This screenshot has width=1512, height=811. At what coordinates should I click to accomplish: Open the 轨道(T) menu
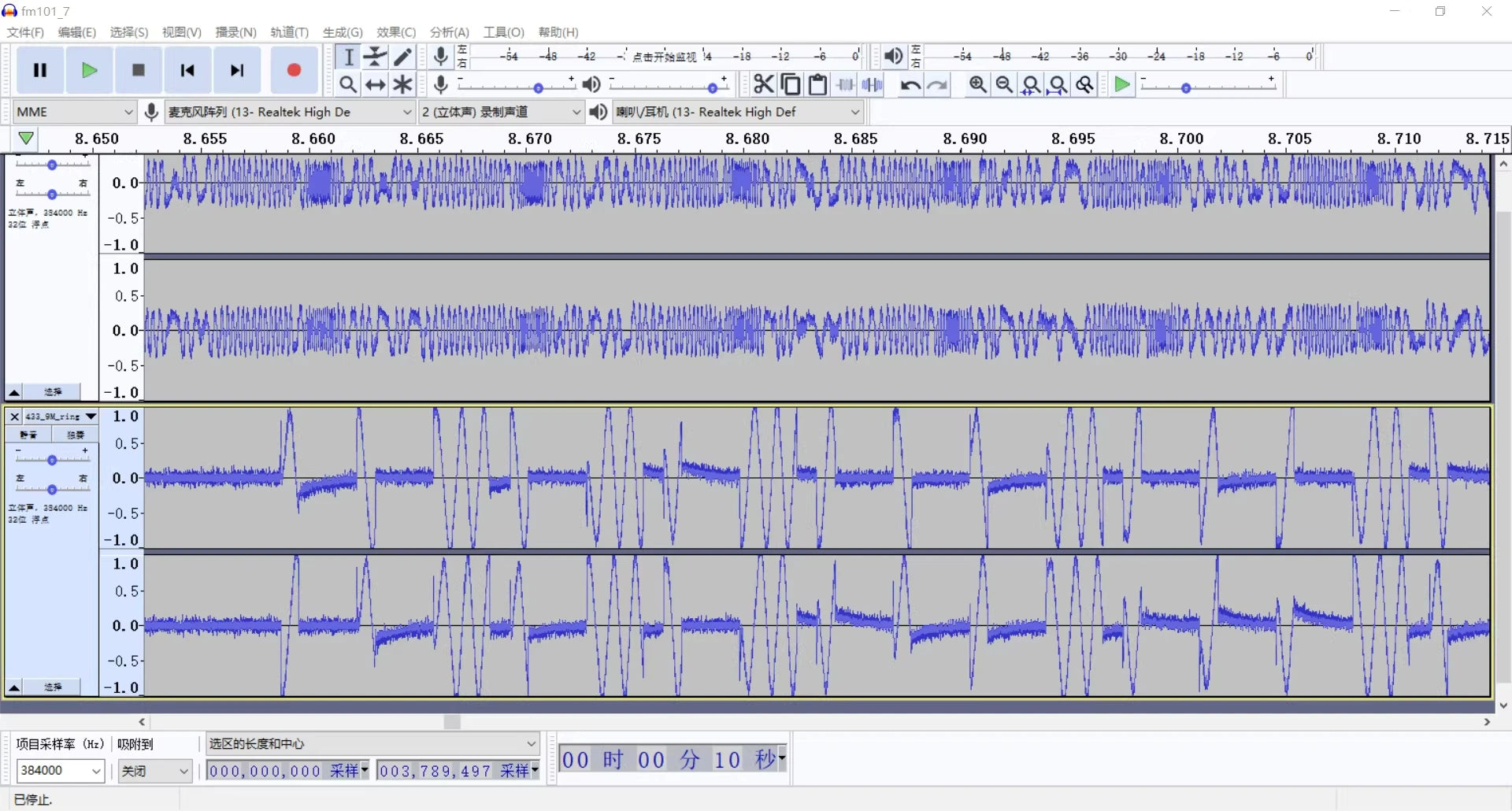pyautogui.click(x=289, y=32)
